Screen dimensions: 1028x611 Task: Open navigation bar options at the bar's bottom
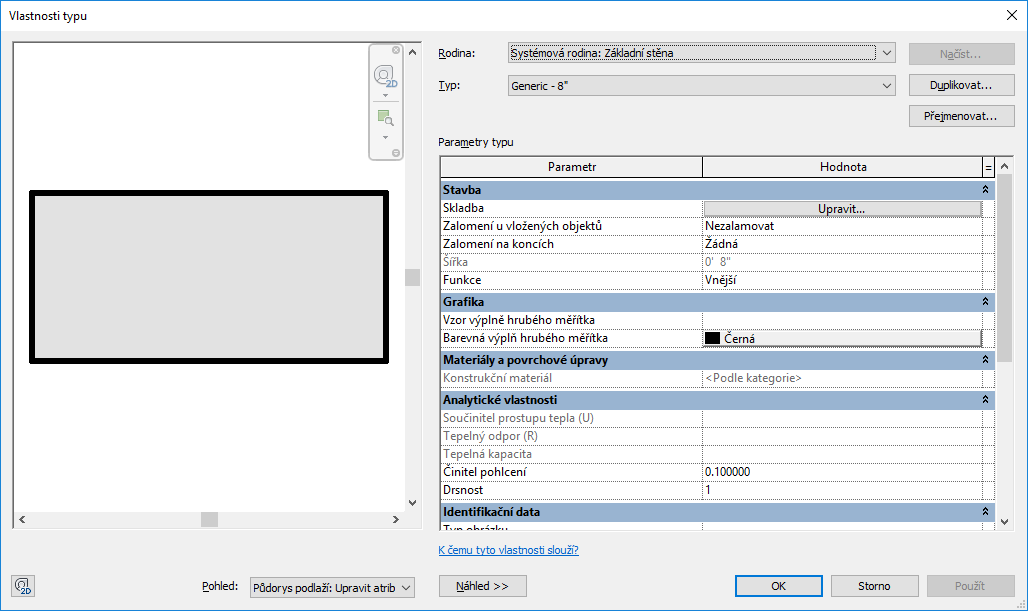pos(396,153)
